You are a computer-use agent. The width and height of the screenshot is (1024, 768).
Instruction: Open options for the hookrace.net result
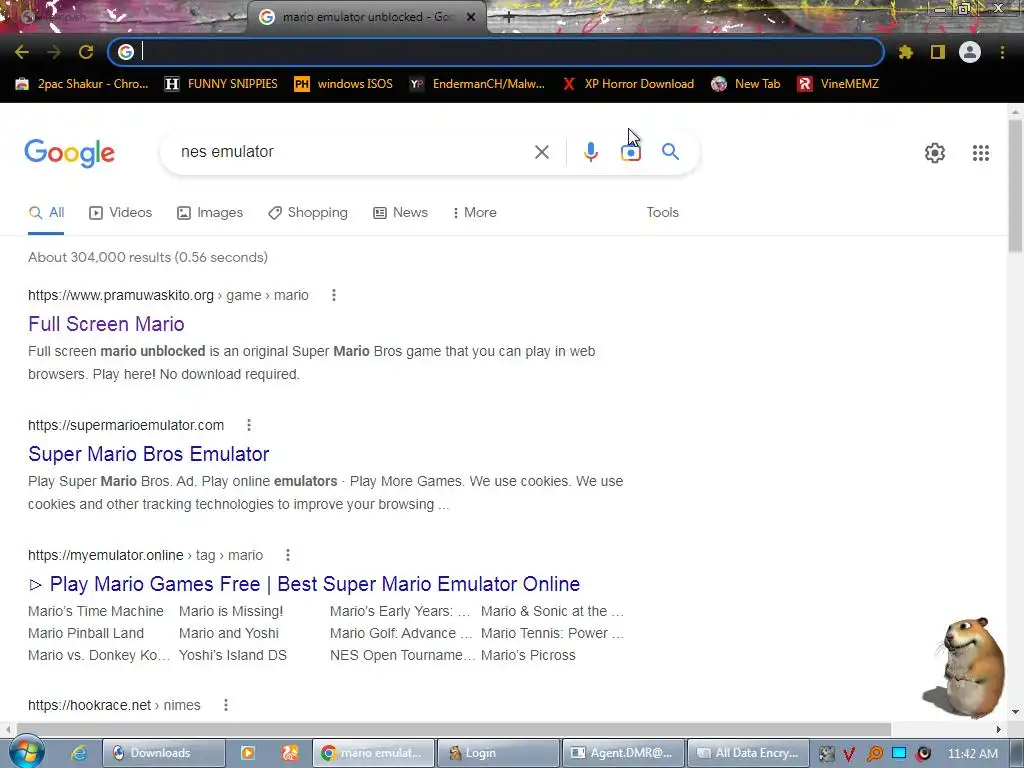[226, 705]
